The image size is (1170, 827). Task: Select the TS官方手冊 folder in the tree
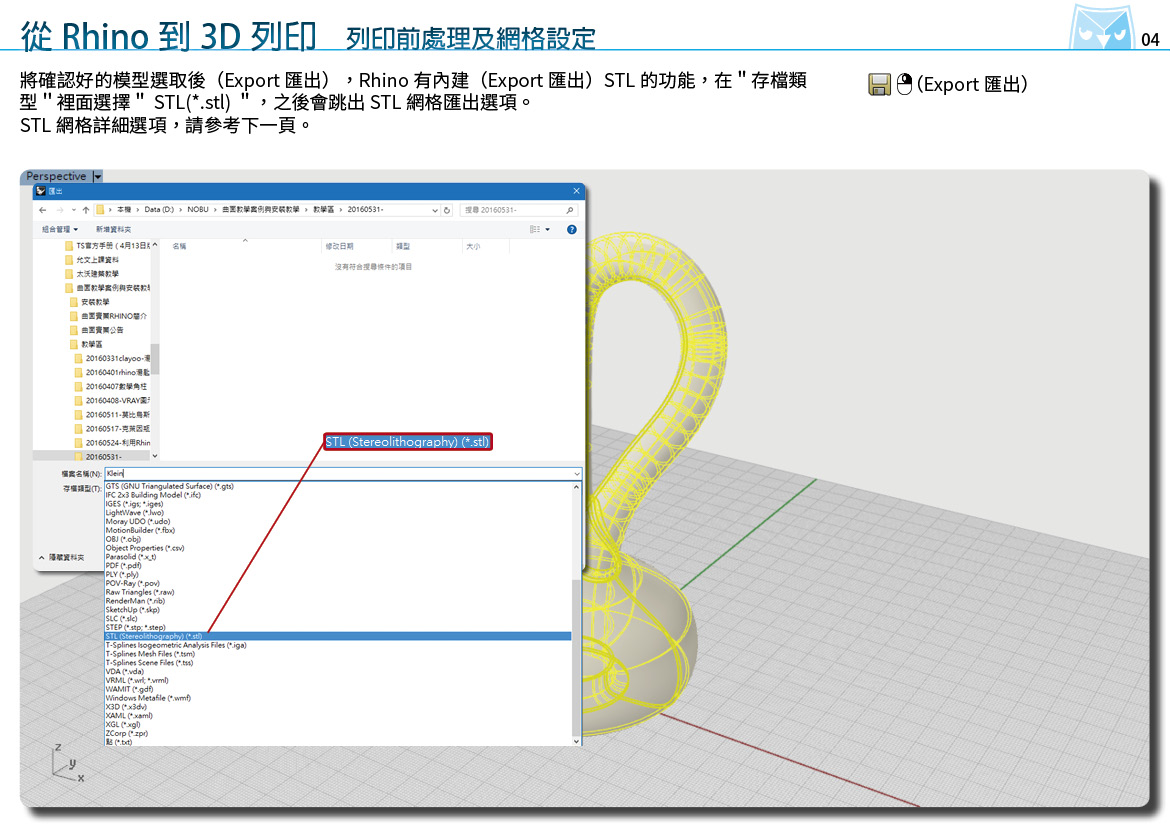107,246
